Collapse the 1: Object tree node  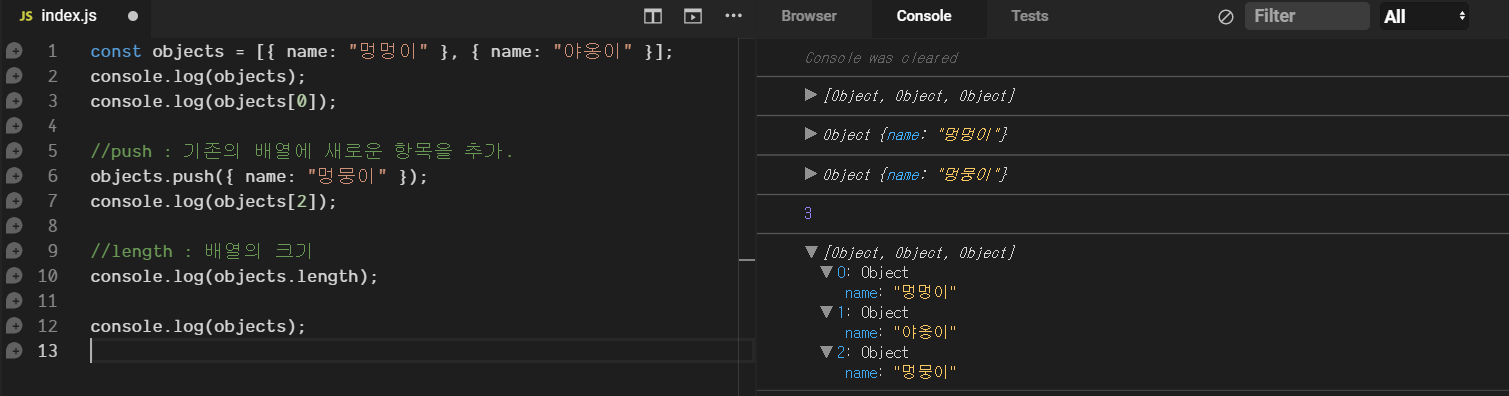tap(826, 312)
